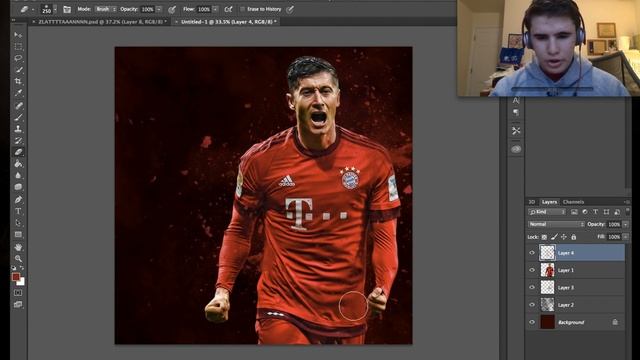Hide Layer 3 visibility eye
The width and height of the screenshot is (640, 360).
532,287
